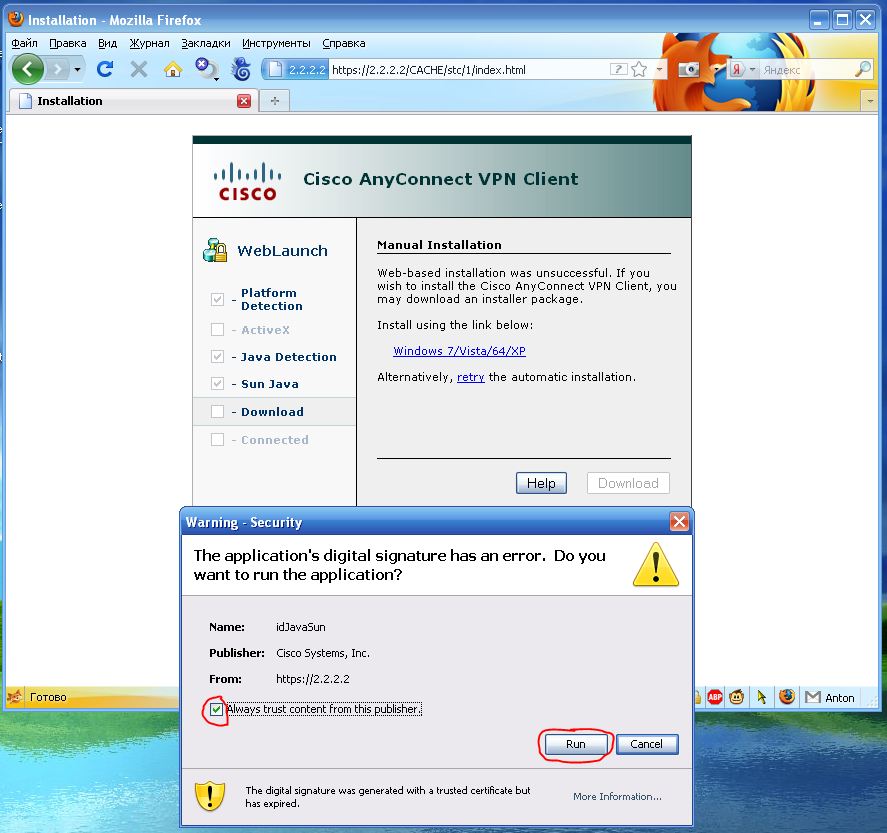Toggle the Sun Java checkbox
This screenshot has height=833, width=887.
[x=216, y=383]
